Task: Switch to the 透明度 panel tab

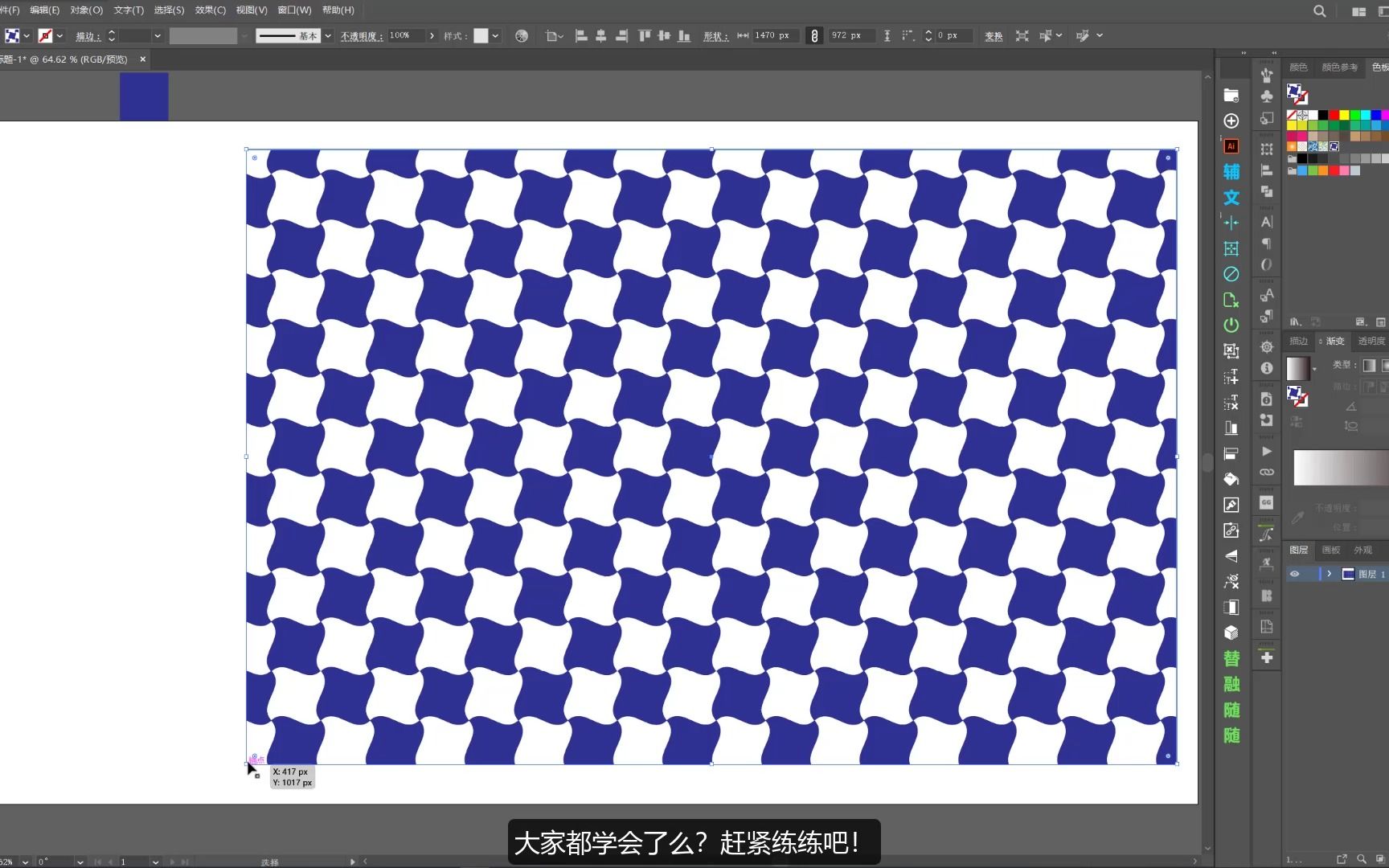Action: coord(1371,342)
